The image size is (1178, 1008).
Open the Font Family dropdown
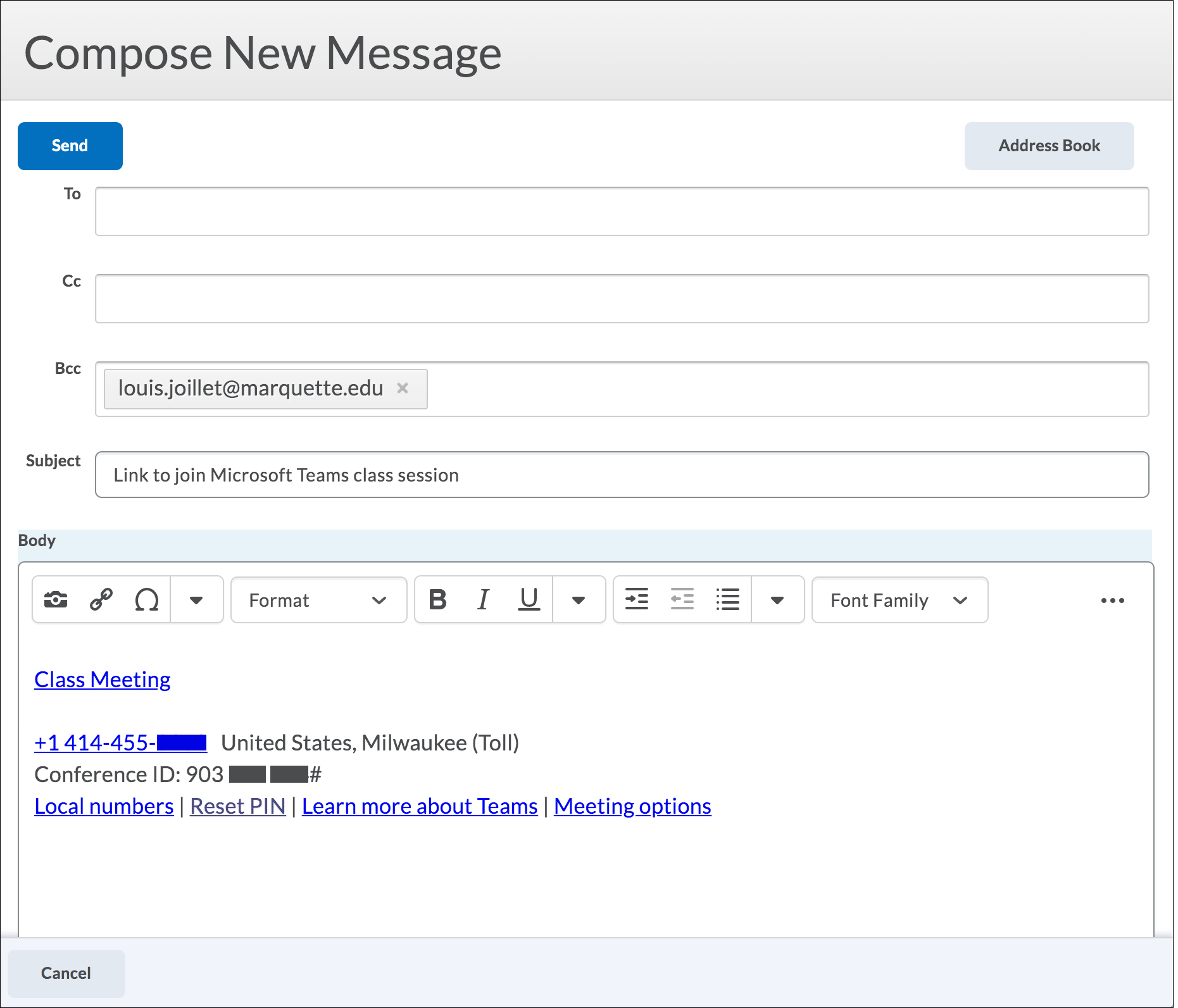pyautogui.click(x=899, y=600)
